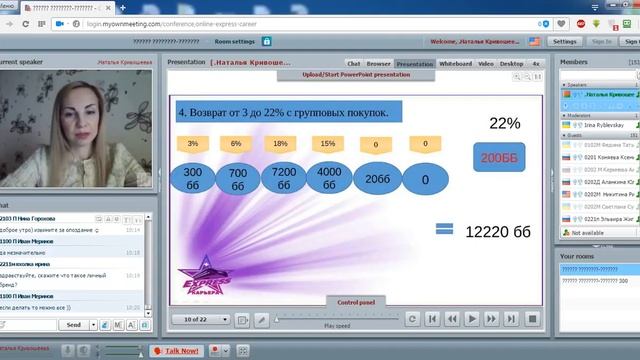The width and height of the screenshot is (640, 360).
Task: Select the room ending in 300 in Your rooms
Action: click(600, 281)
